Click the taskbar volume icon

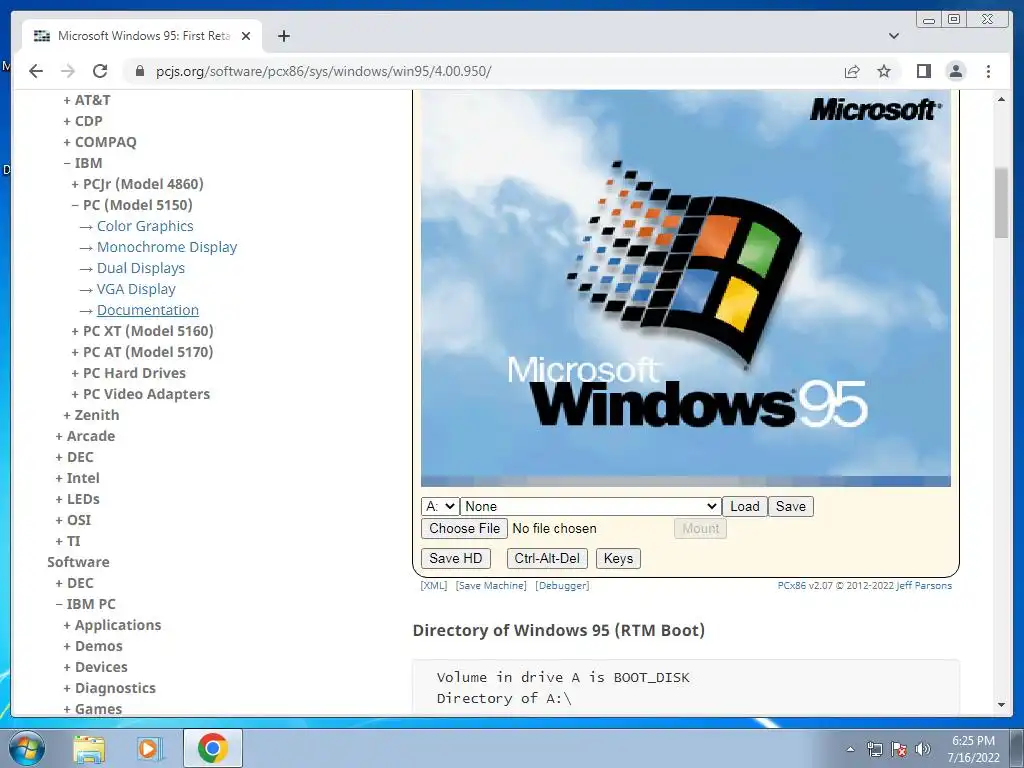point(923,749)
